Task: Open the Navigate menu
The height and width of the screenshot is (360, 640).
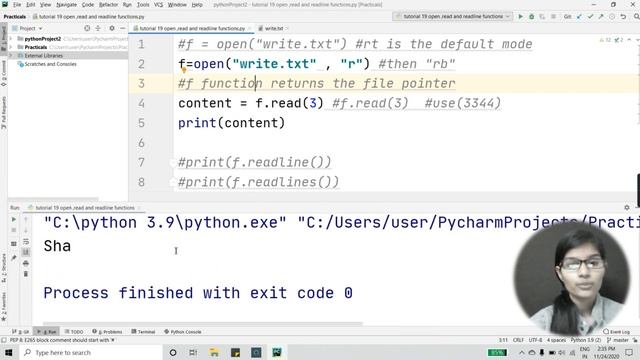Action: [x=67, y=5]
